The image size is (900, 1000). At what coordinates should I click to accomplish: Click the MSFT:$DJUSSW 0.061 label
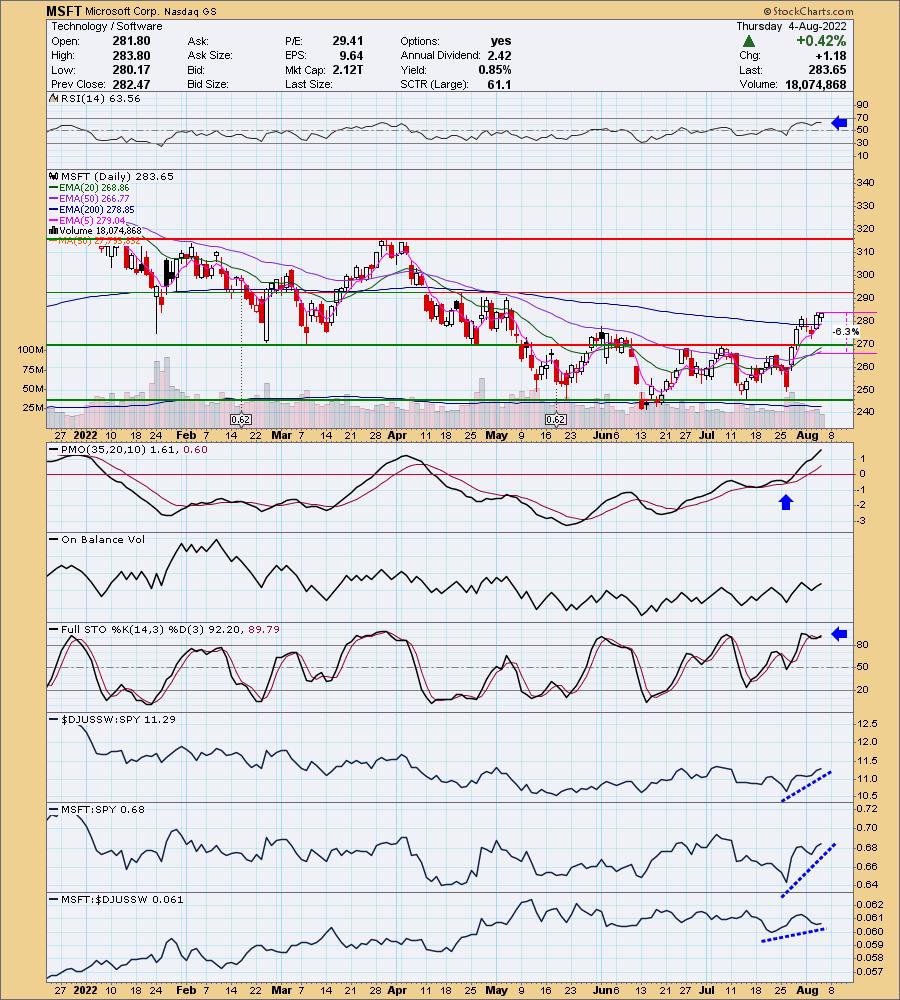coord(122,899)
